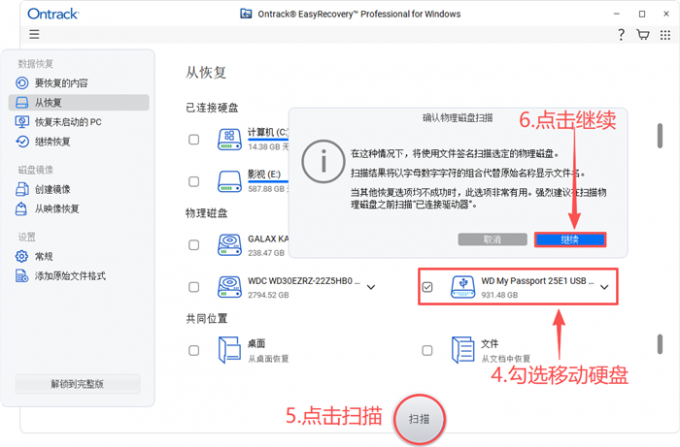Click the WD My Passport USB icon
Viewport: 680px width, 447px height.
click(x=463, y=287)
